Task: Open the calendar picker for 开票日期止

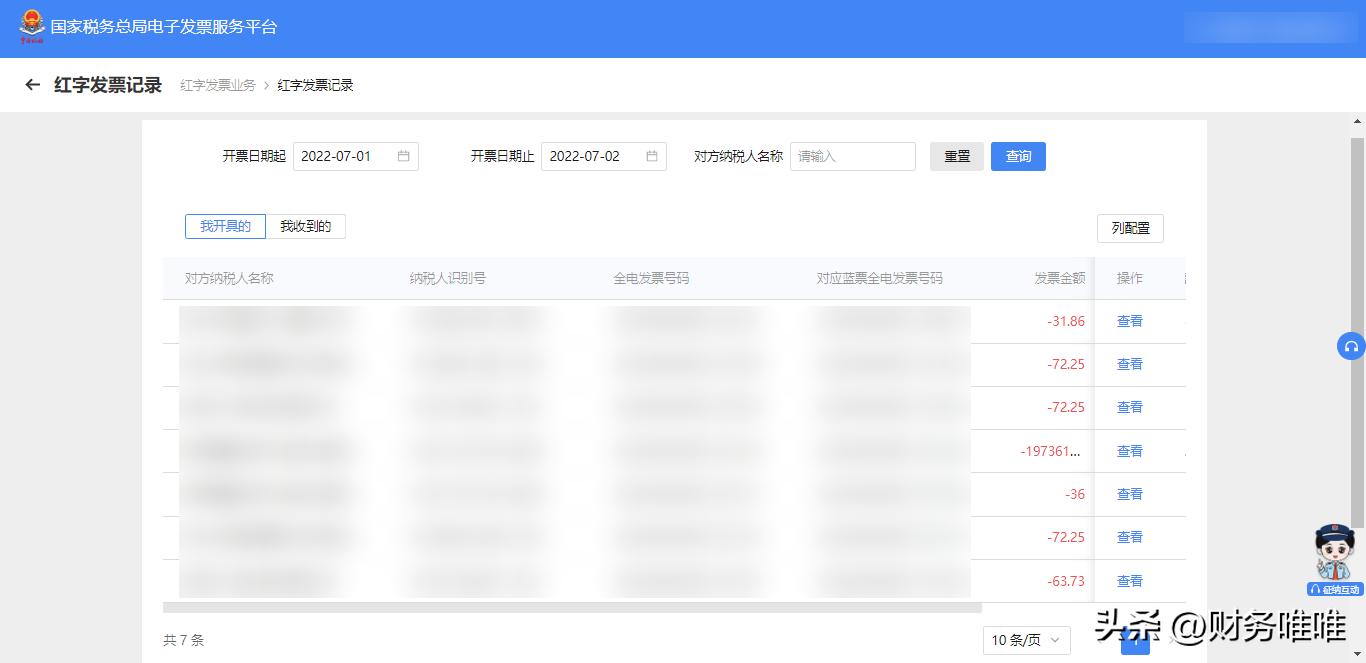Action: click(652, 156)
